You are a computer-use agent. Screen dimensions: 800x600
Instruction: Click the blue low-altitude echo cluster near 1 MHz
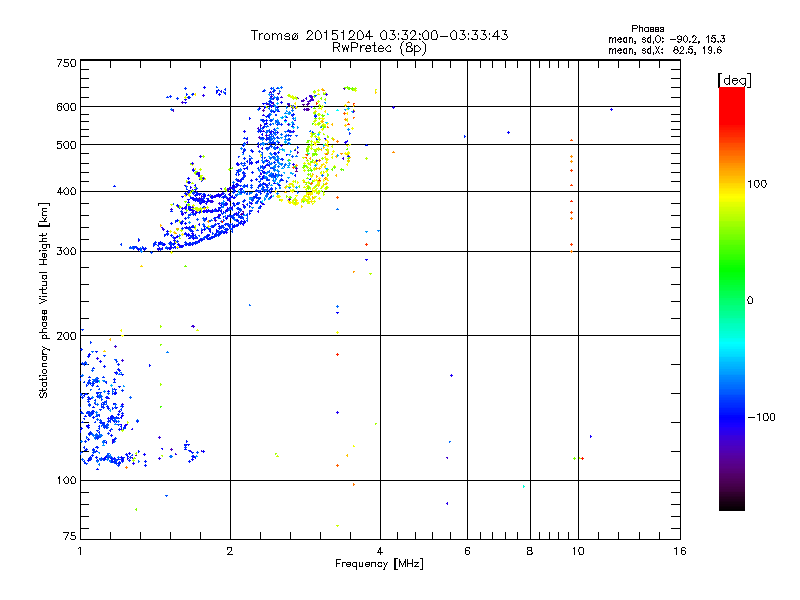(x=105, y=408)
